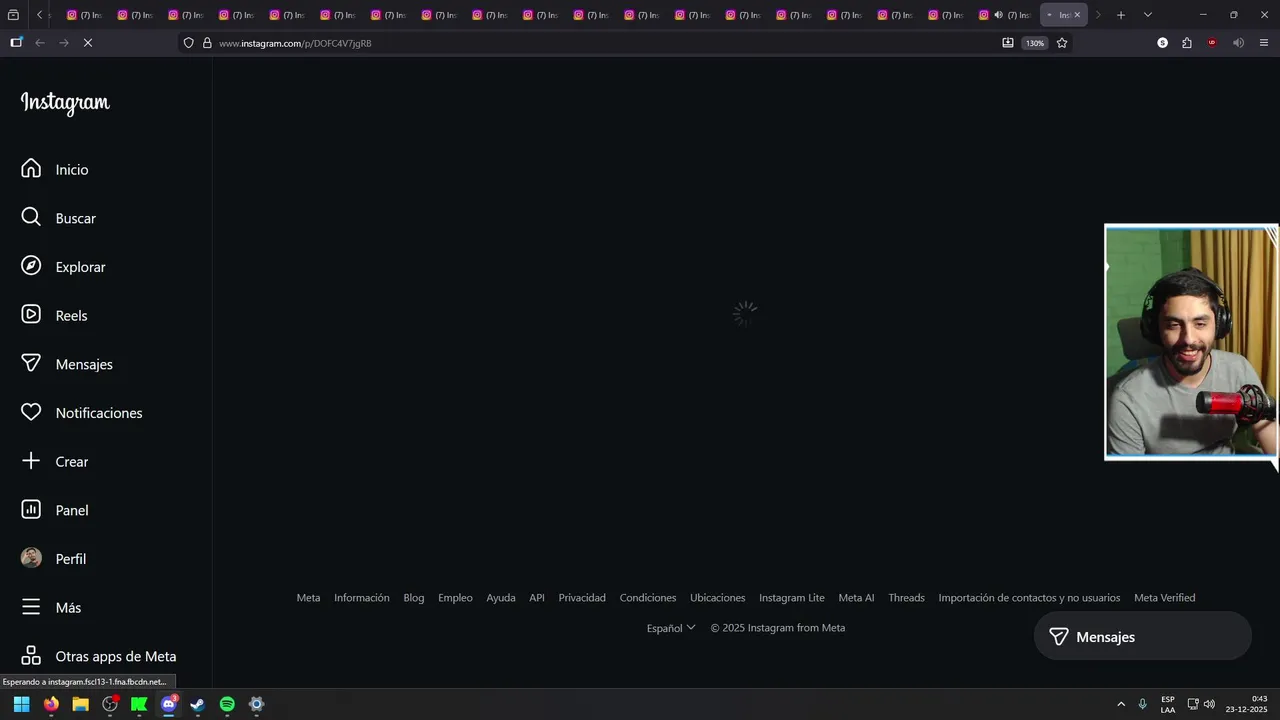Show Notificaciones heart item
The width and height of the screenshot is (1280, 720).
82,412
